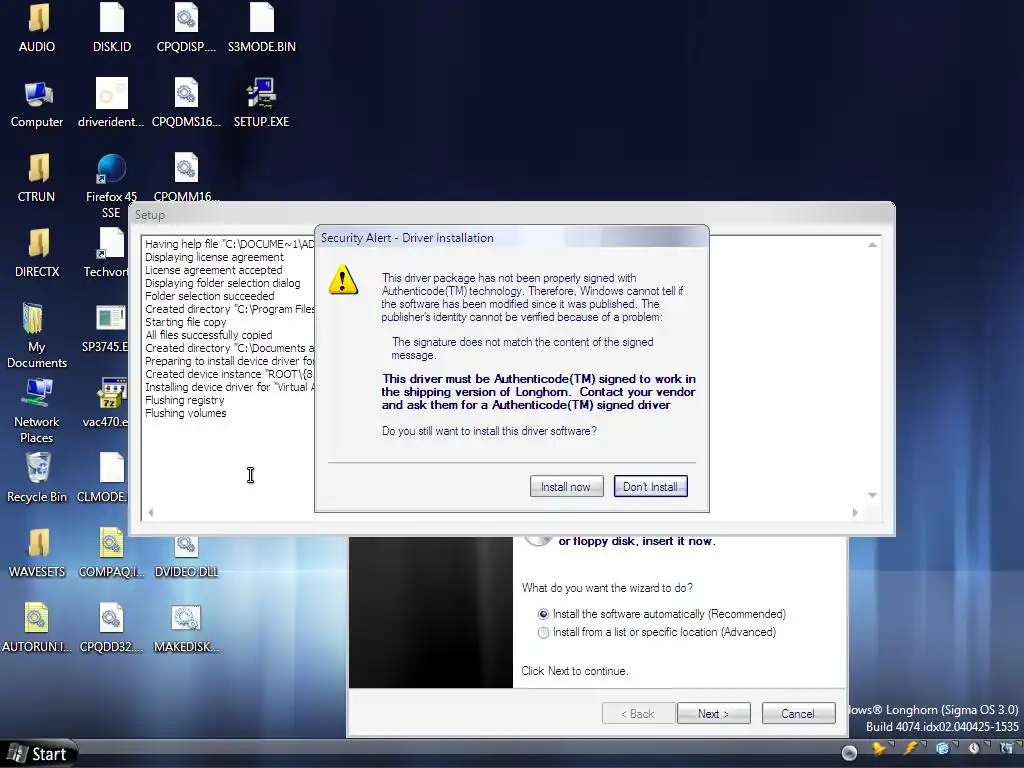Viewport: 1024px width, 768px height.
Task: Select the SP3745 executable icon
Action: pos(108,329)
